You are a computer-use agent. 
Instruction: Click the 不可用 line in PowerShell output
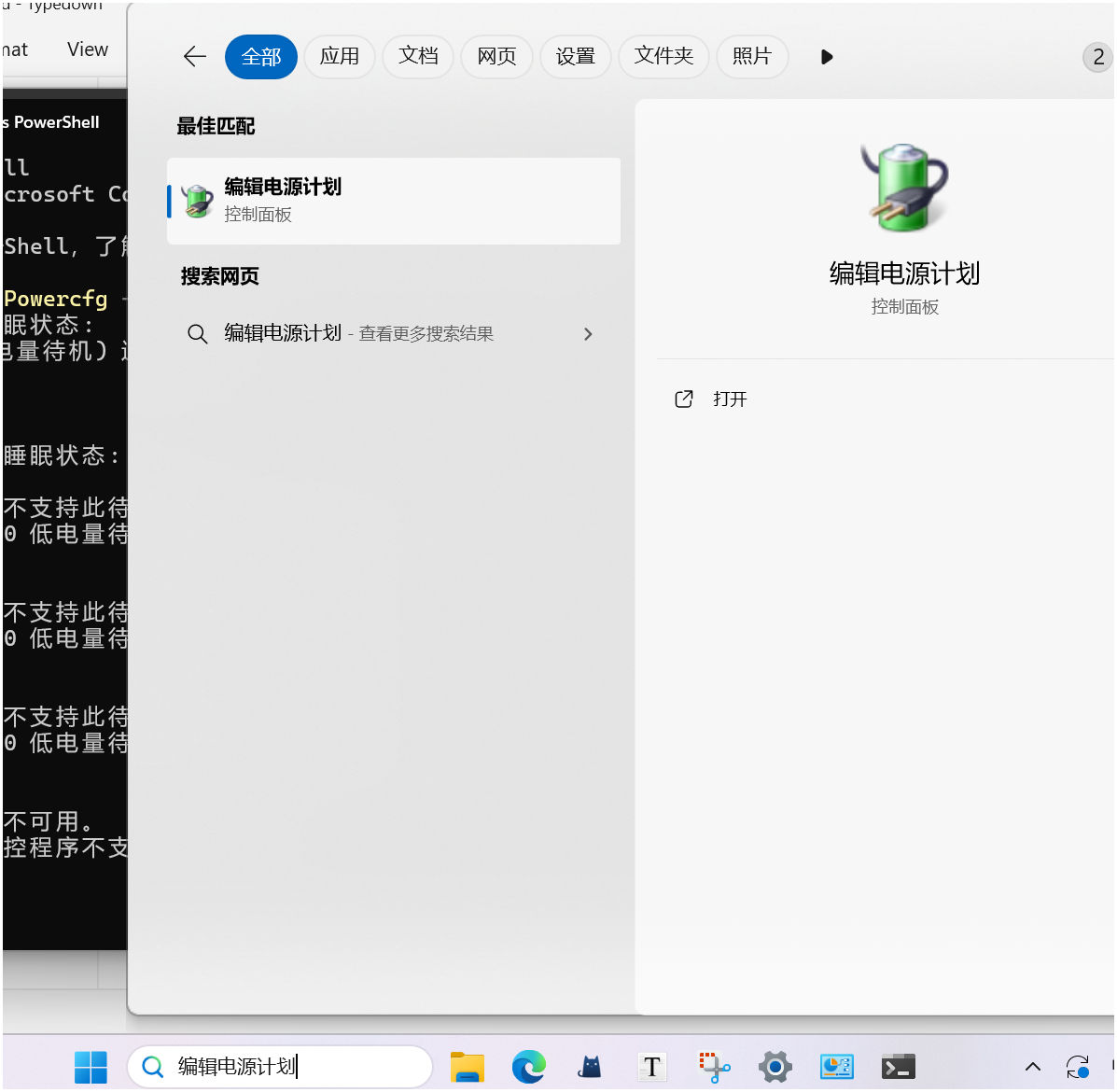click(48, 821)
